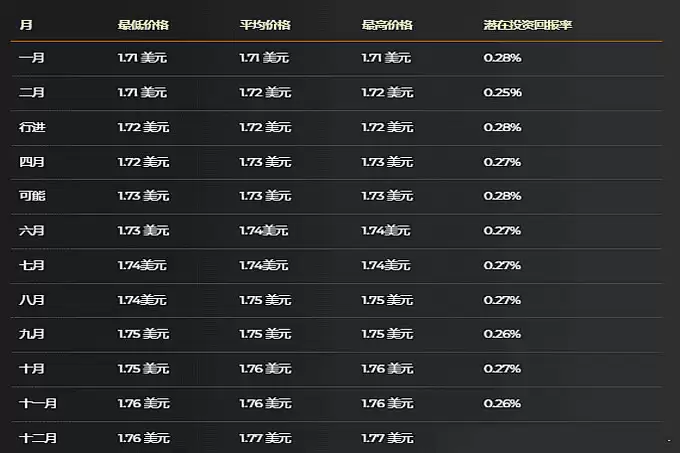Image resolution: width=680 pixels, height=453 pixels.
Task: Click the 可能 row label
Action: (31, 196)
